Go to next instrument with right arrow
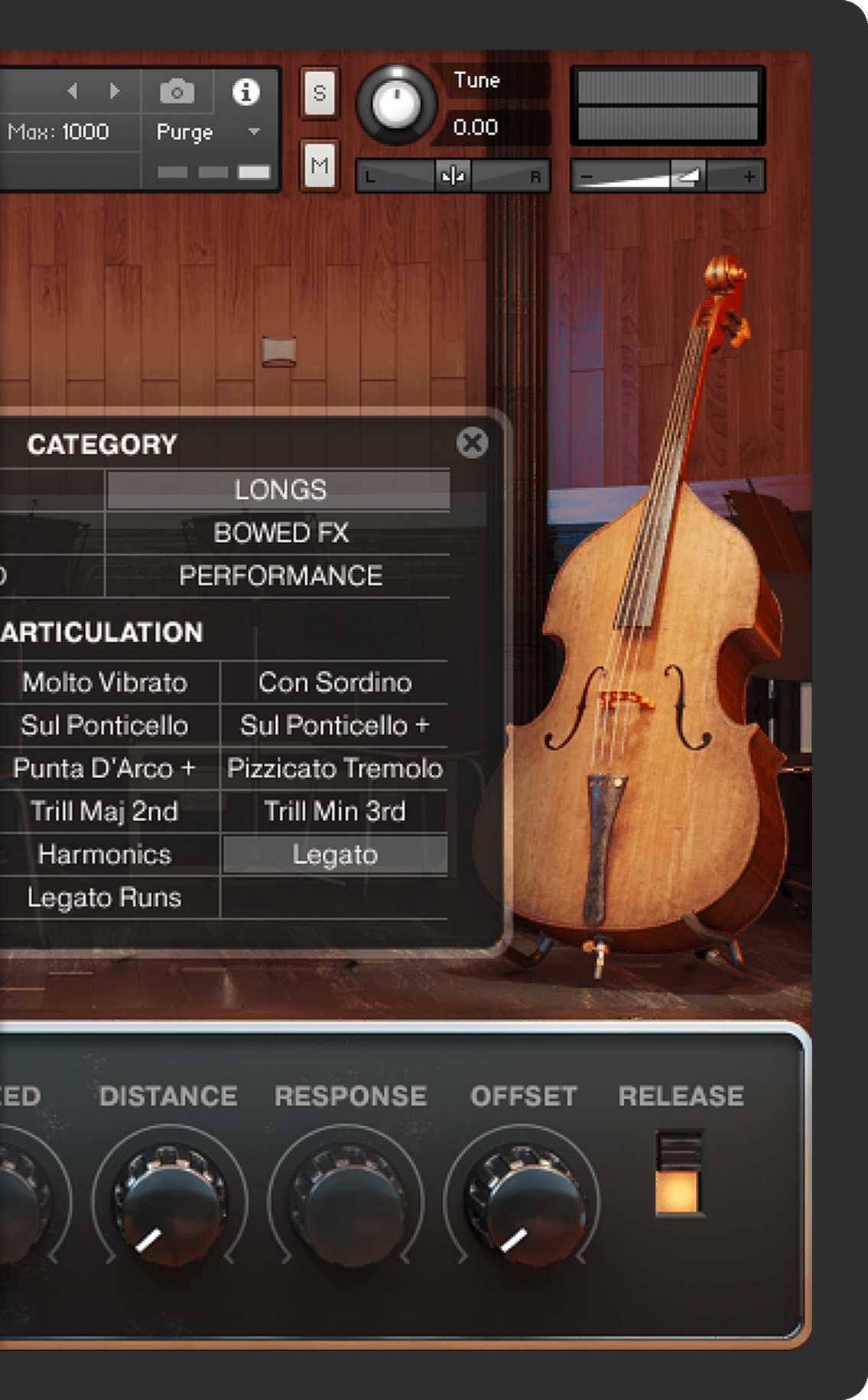The height and width of the screenshot is (1400, 868). click(x=115, y=91)
